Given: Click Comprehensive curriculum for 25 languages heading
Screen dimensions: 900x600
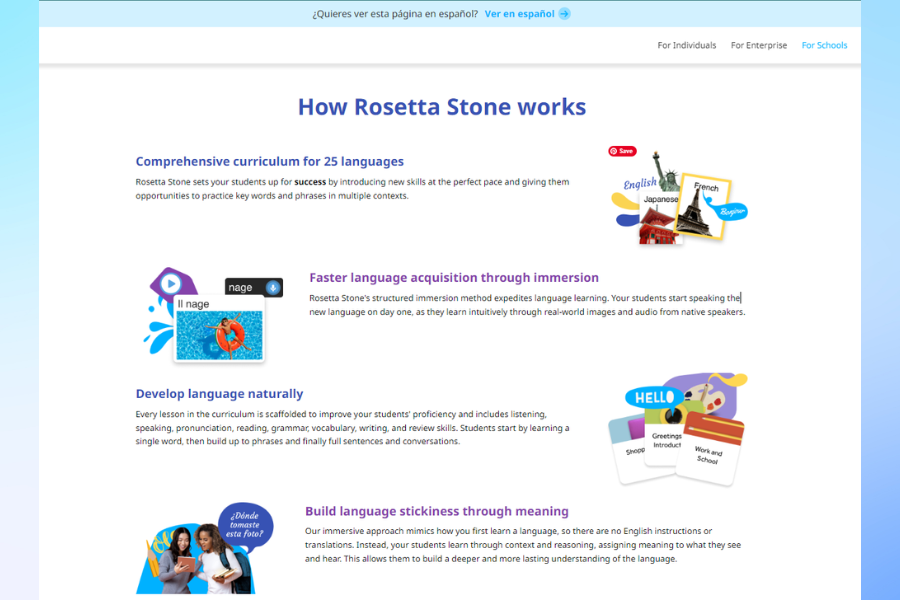Looking at the screenshot, I should 270,161.
